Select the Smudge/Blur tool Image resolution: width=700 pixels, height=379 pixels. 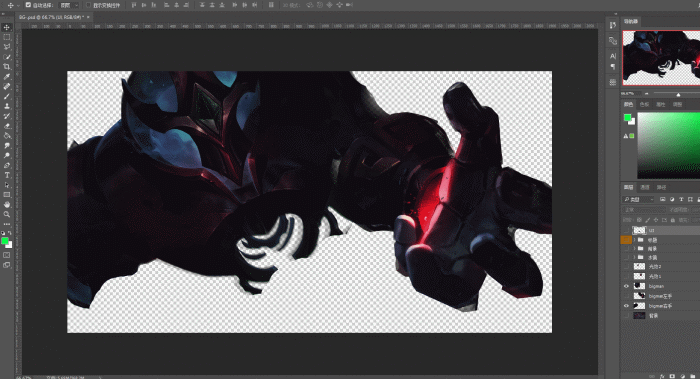tap(7, 145)
